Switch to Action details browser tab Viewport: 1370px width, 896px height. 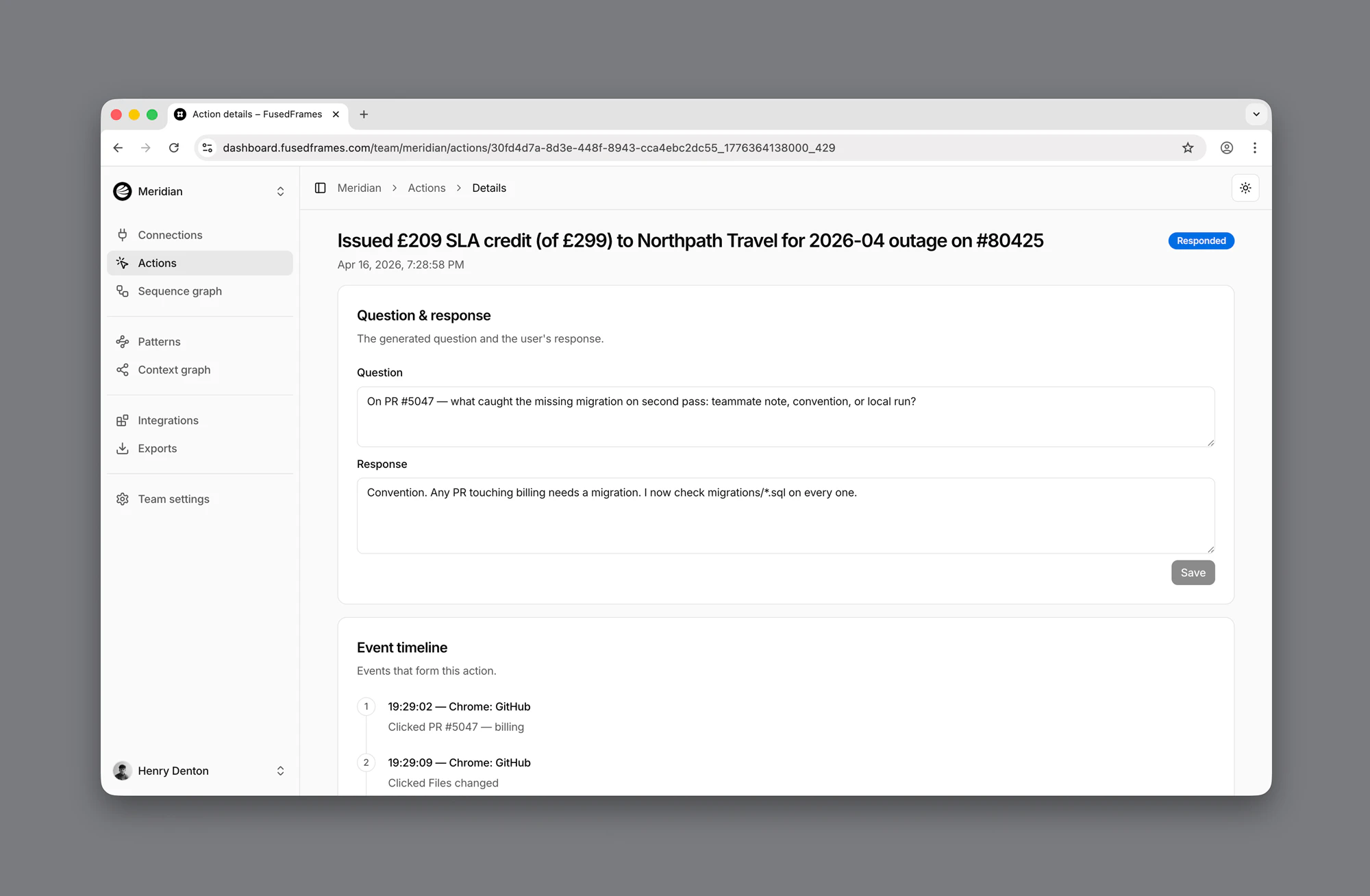(257, 114)
